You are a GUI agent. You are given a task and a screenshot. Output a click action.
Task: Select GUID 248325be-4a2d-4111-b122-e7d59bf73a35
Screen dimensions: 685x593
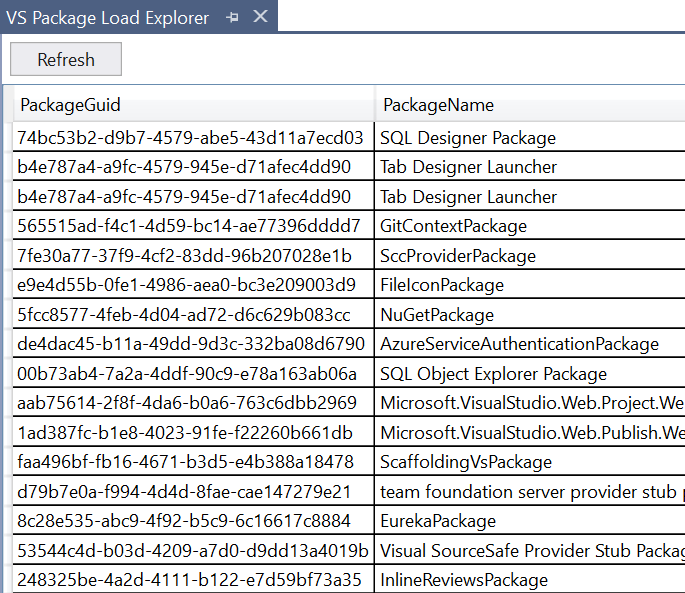194,579
